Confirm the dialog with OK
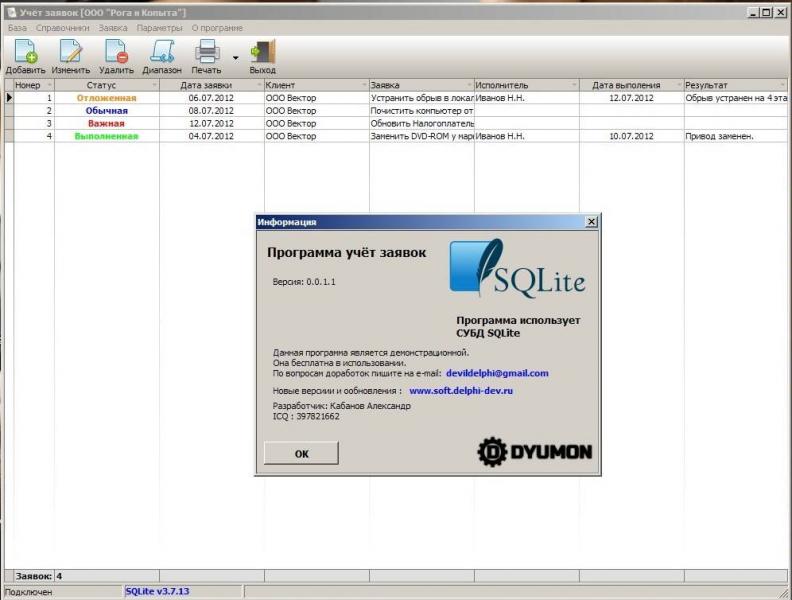792x600 pixels. pos(301,453)
